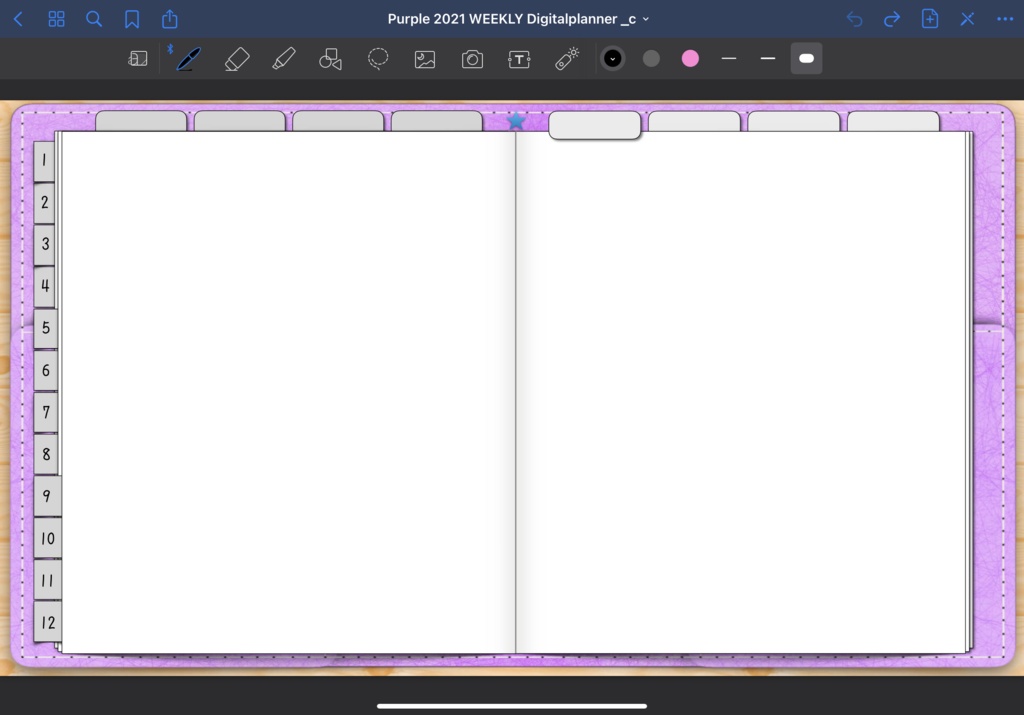This screenshot has width=1024, height=715.
Task: Open month tab 5
Action: coord(46,328)
